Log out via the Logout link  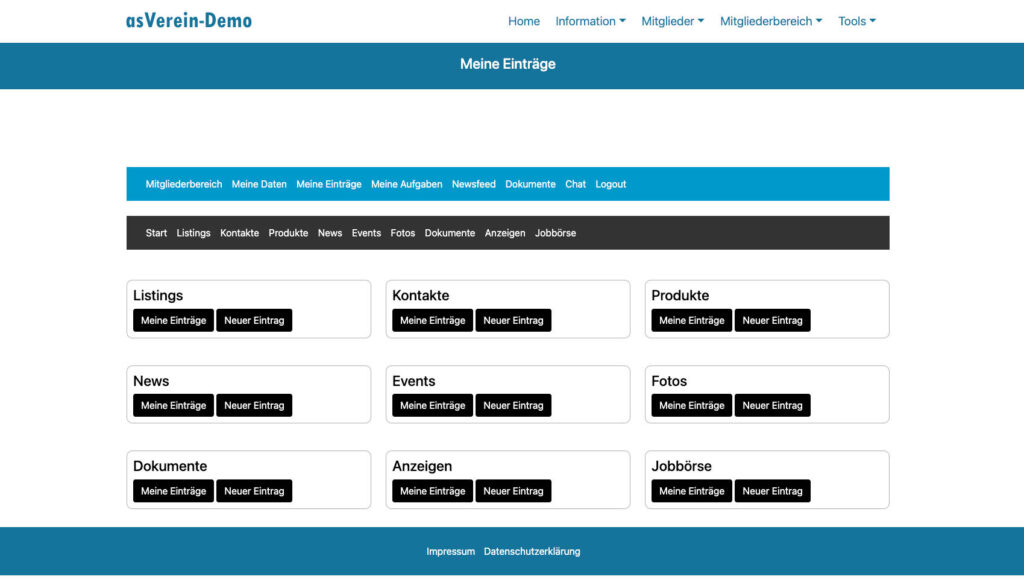pos(610,184)
